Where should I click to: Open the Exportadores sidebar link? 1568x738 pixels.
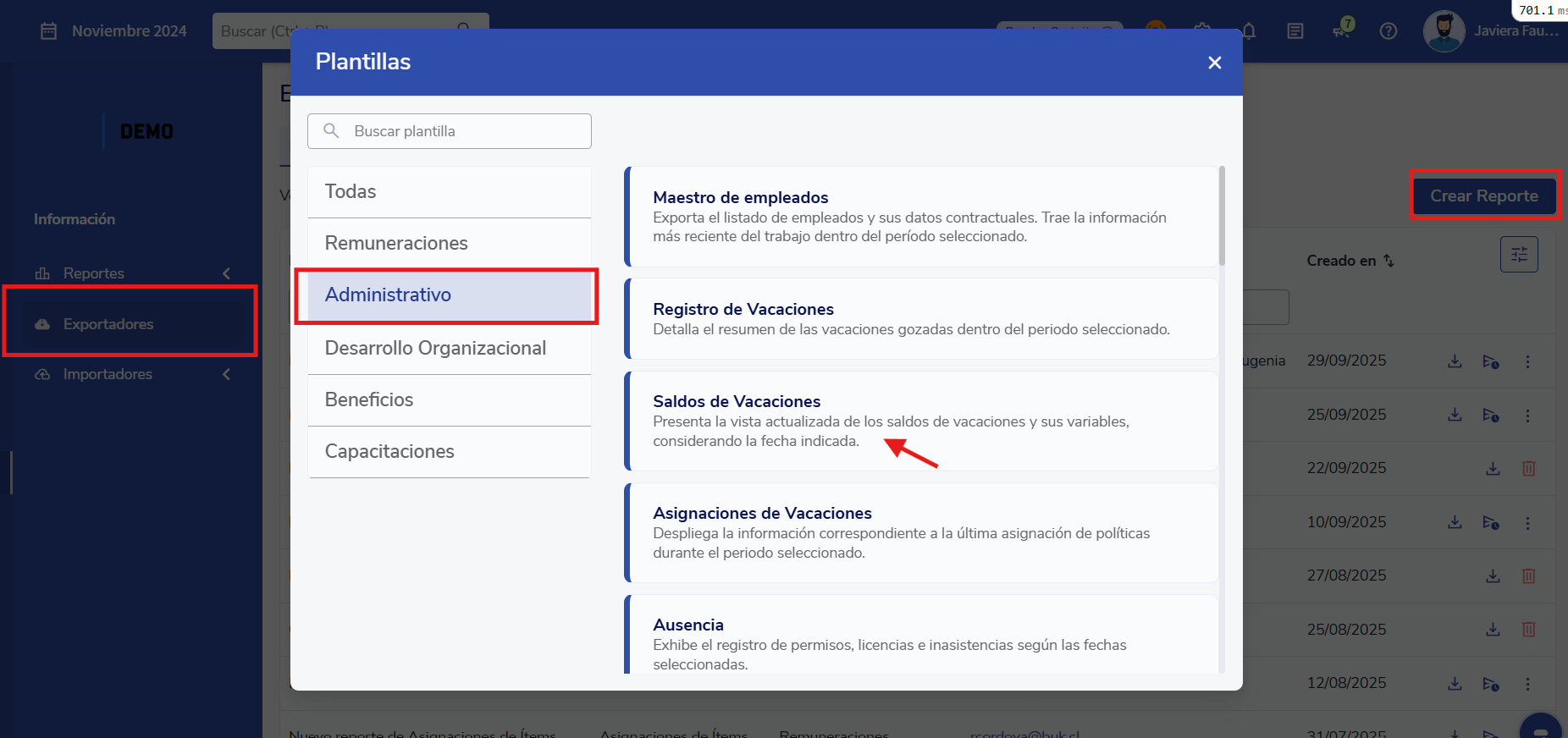pyautogui.click(x=108, y=324)
